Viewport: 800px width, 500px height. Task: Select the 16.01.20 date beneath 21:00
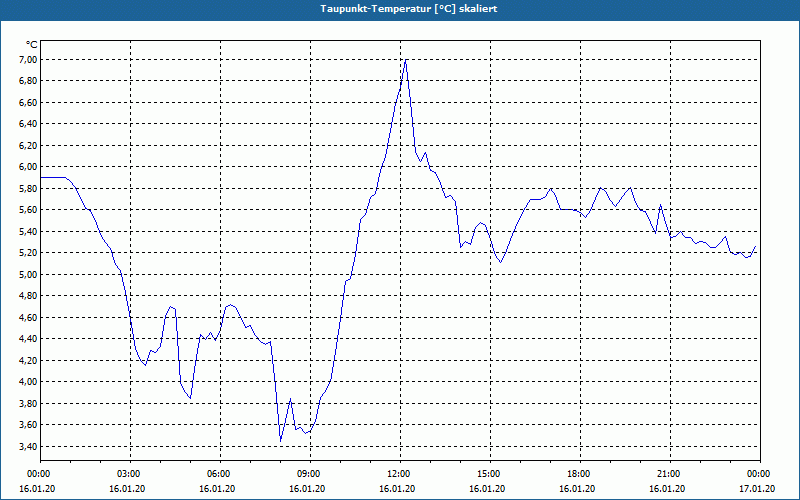point(667,489)
